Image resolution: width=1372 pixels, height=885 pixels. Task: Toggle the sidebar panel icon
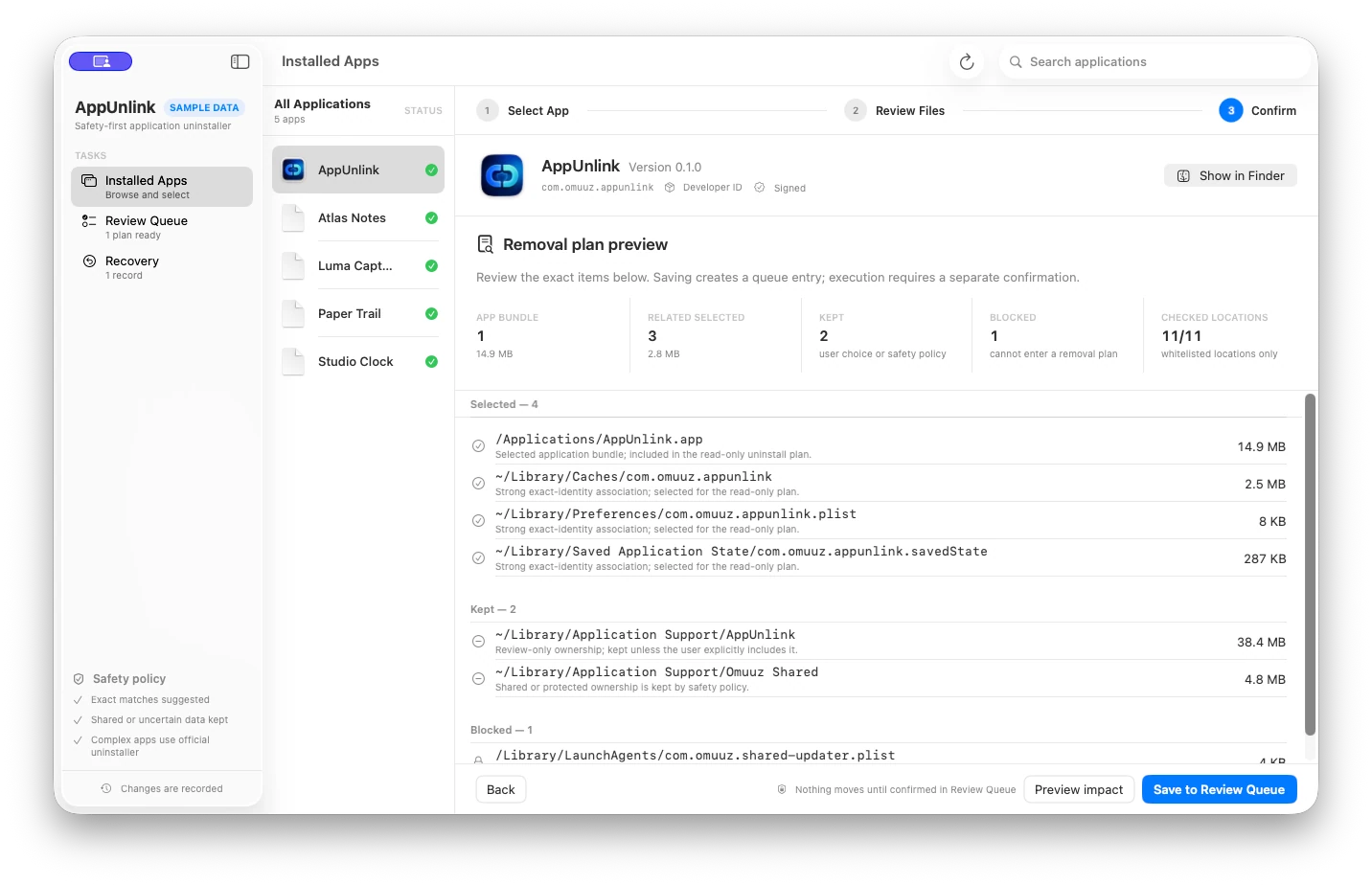[240, 61]
